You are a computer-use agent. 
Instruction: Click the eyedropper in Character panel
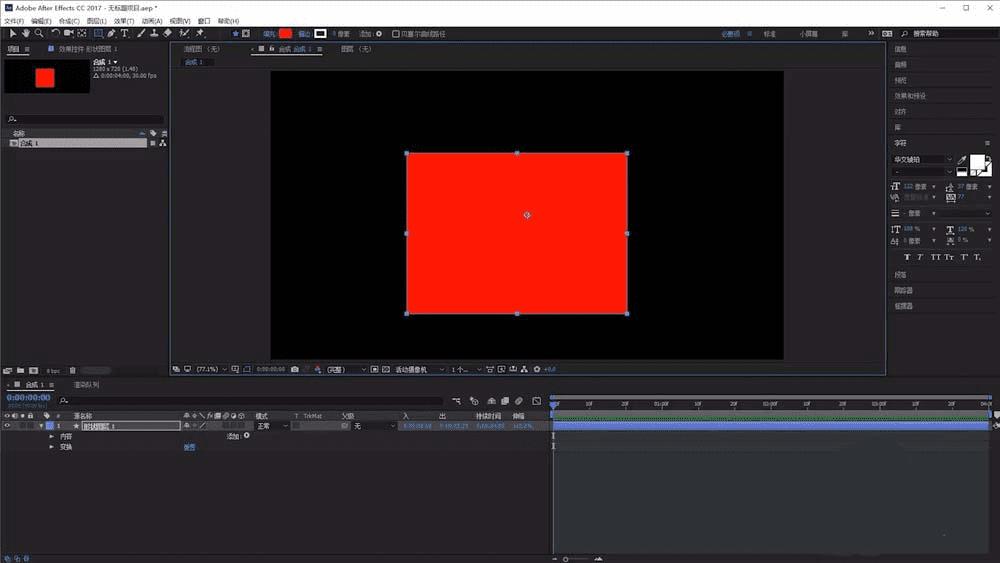click(962, 160)
